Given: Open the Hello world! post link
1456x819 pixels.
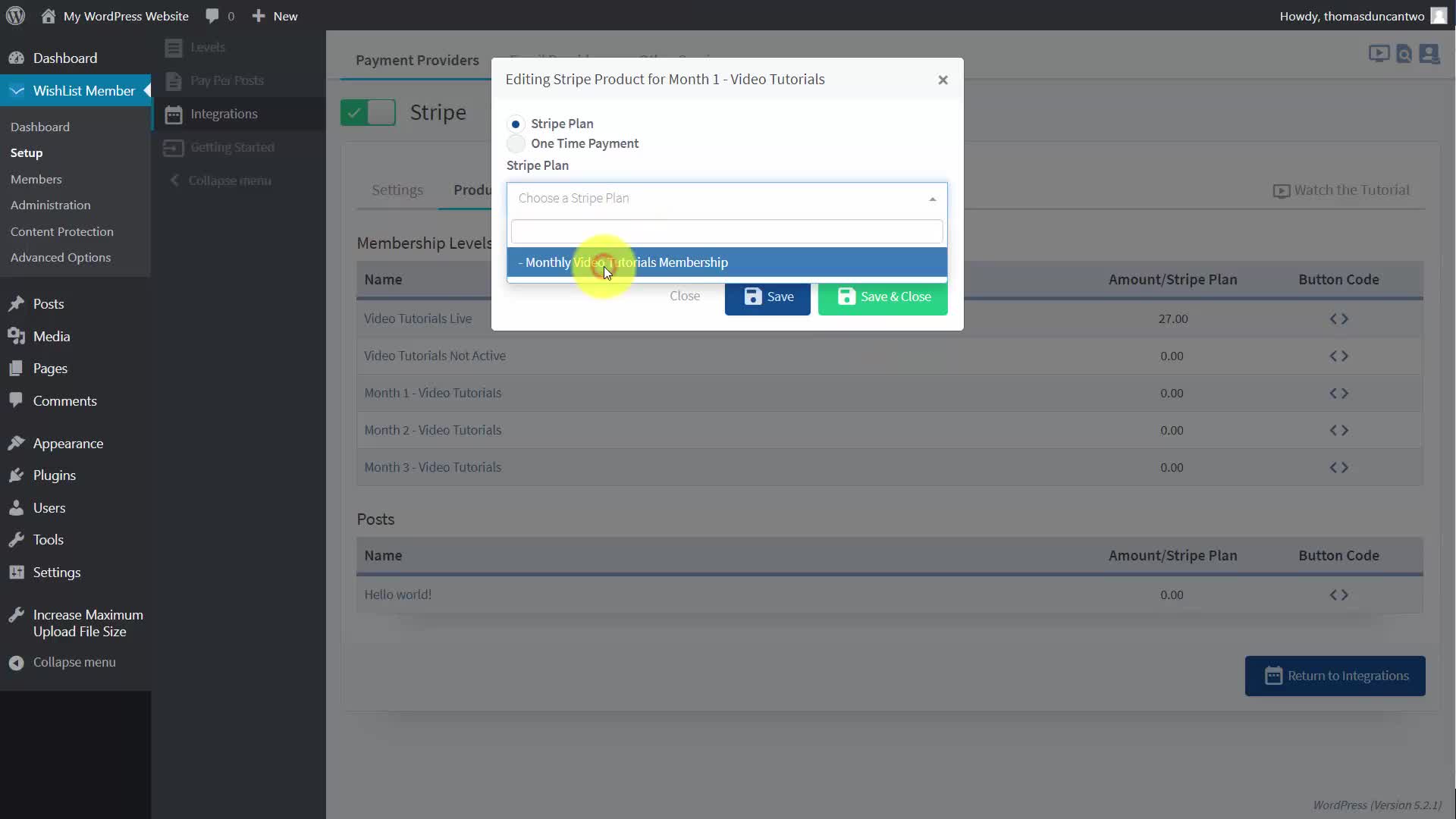Looking at the screenshot, I should coord(398,595).
